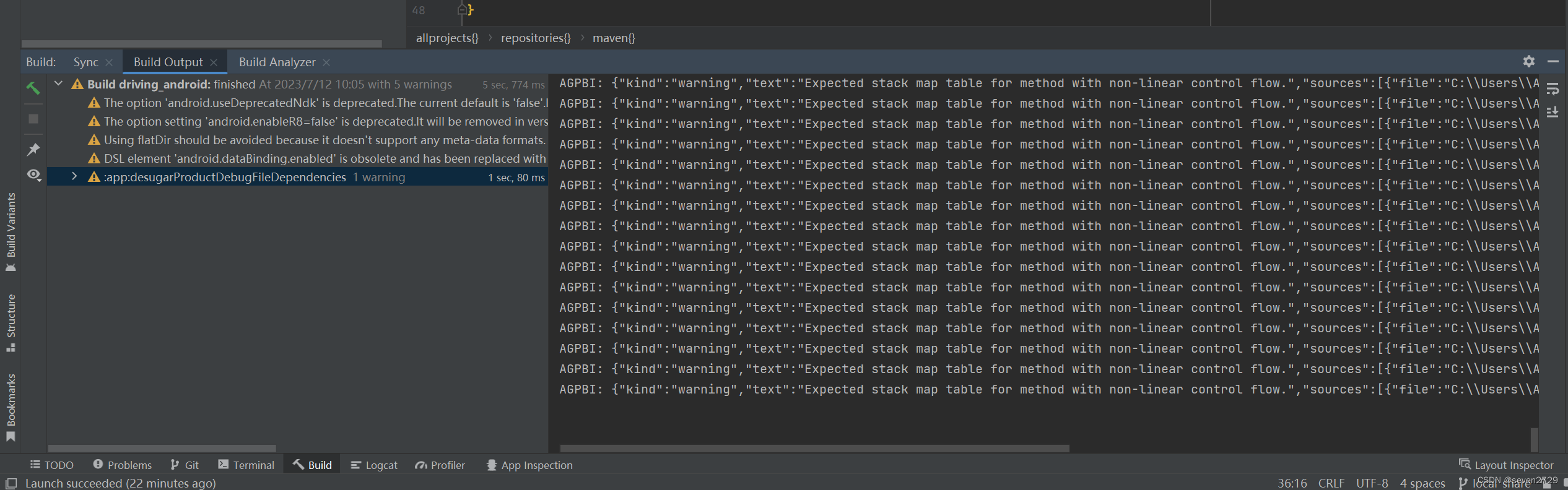
Task: Open App Inspection tool window
Action: [x=529, y=465]
